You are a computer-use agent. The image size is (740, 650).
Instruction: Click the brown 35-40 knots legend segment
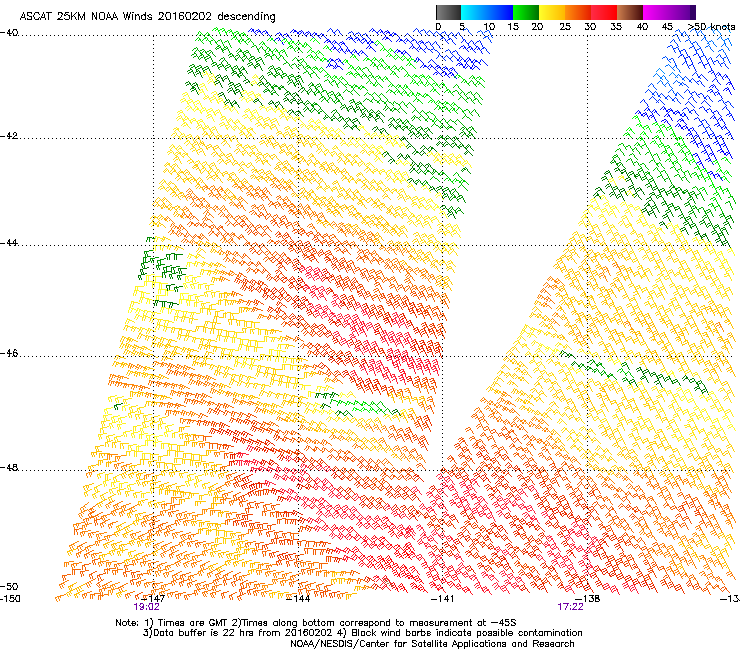(x=630, y=12)
